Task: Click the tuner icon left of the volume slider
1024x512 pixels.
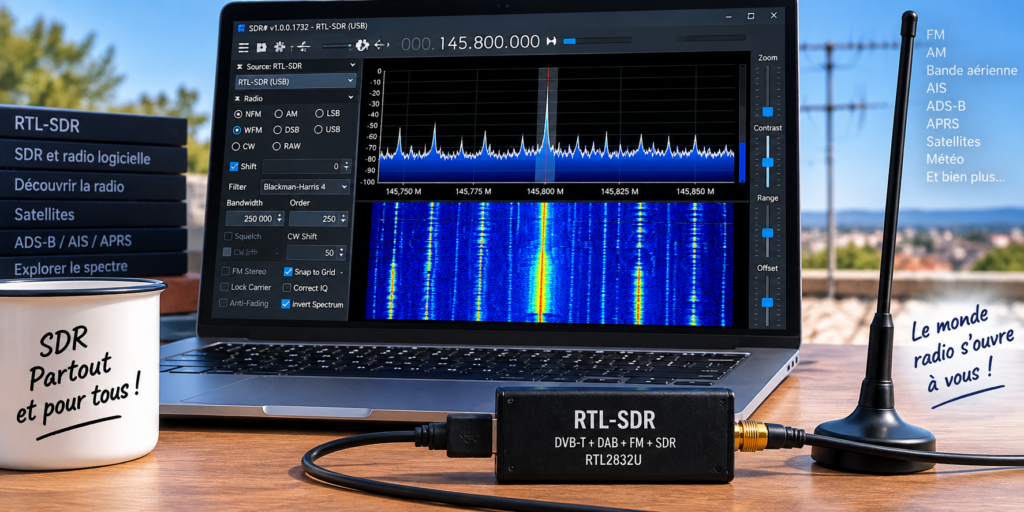Action: 304,46
